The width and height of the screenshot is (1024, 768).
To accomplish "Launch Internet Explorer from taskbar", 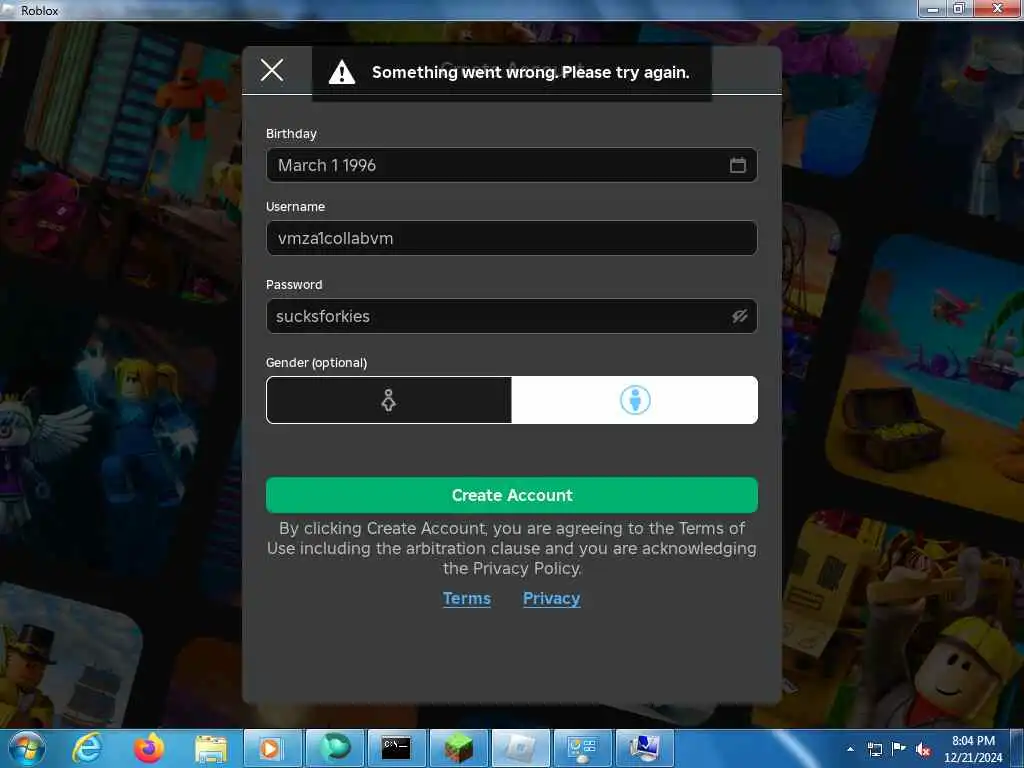I will pyautogui.click(x=87, y=748).
